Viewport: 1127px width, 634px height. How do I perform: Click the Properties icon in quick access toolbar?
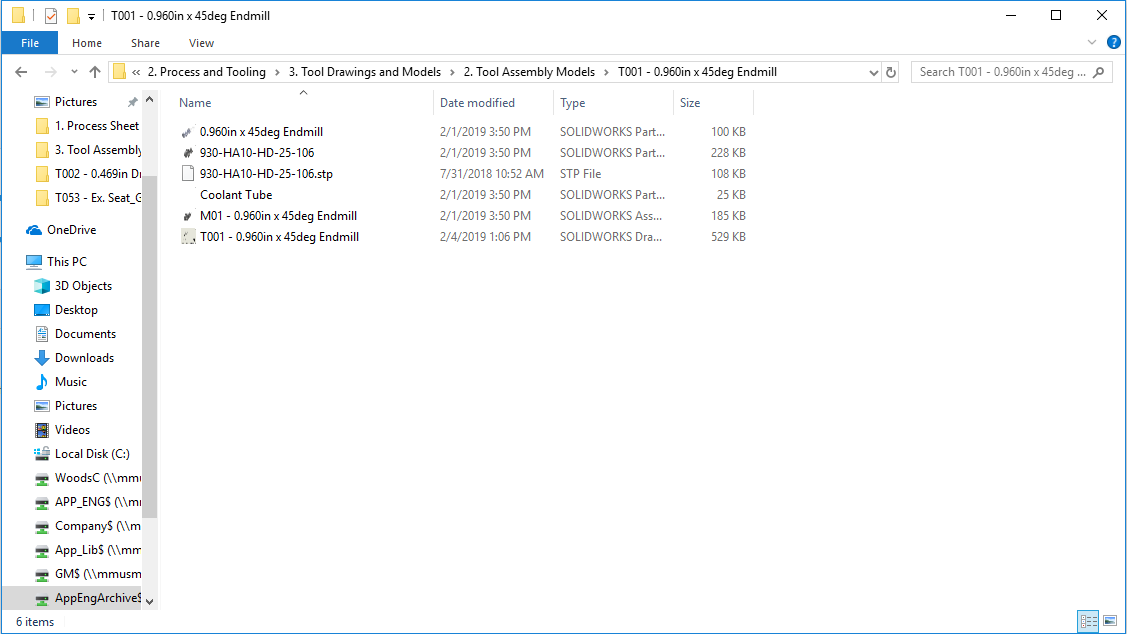[x=51, y=16]
